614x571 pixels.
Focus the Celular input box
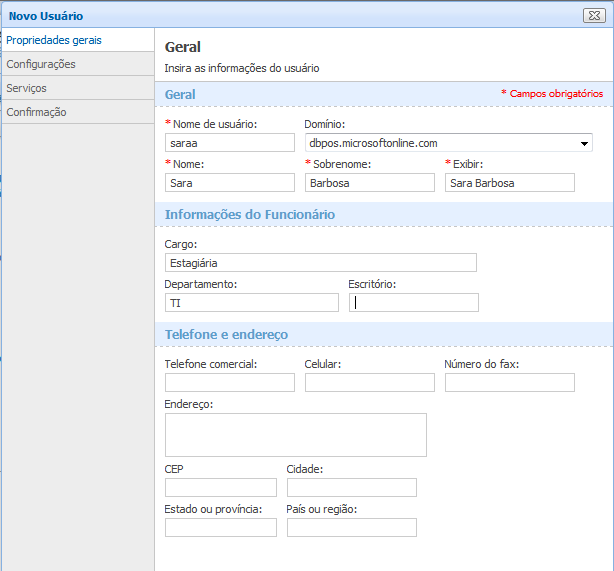tap(369, 382)
